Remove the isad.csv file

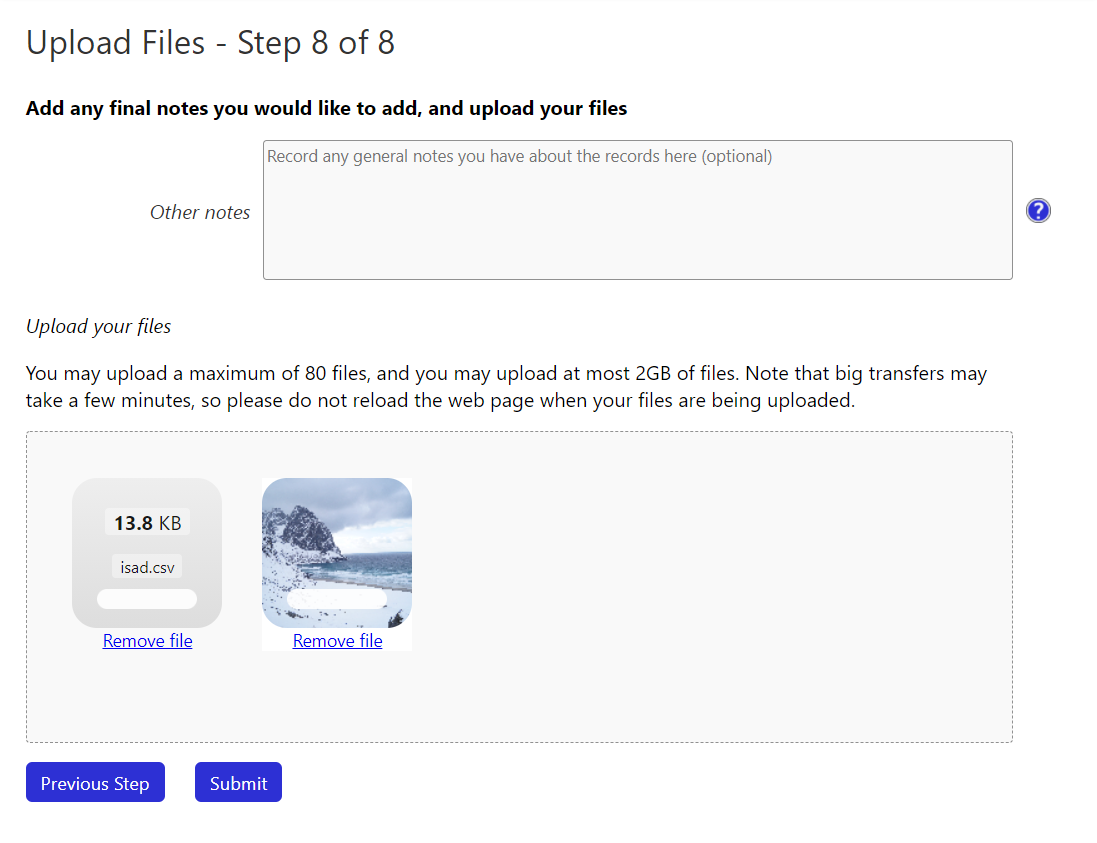point(148,641)
